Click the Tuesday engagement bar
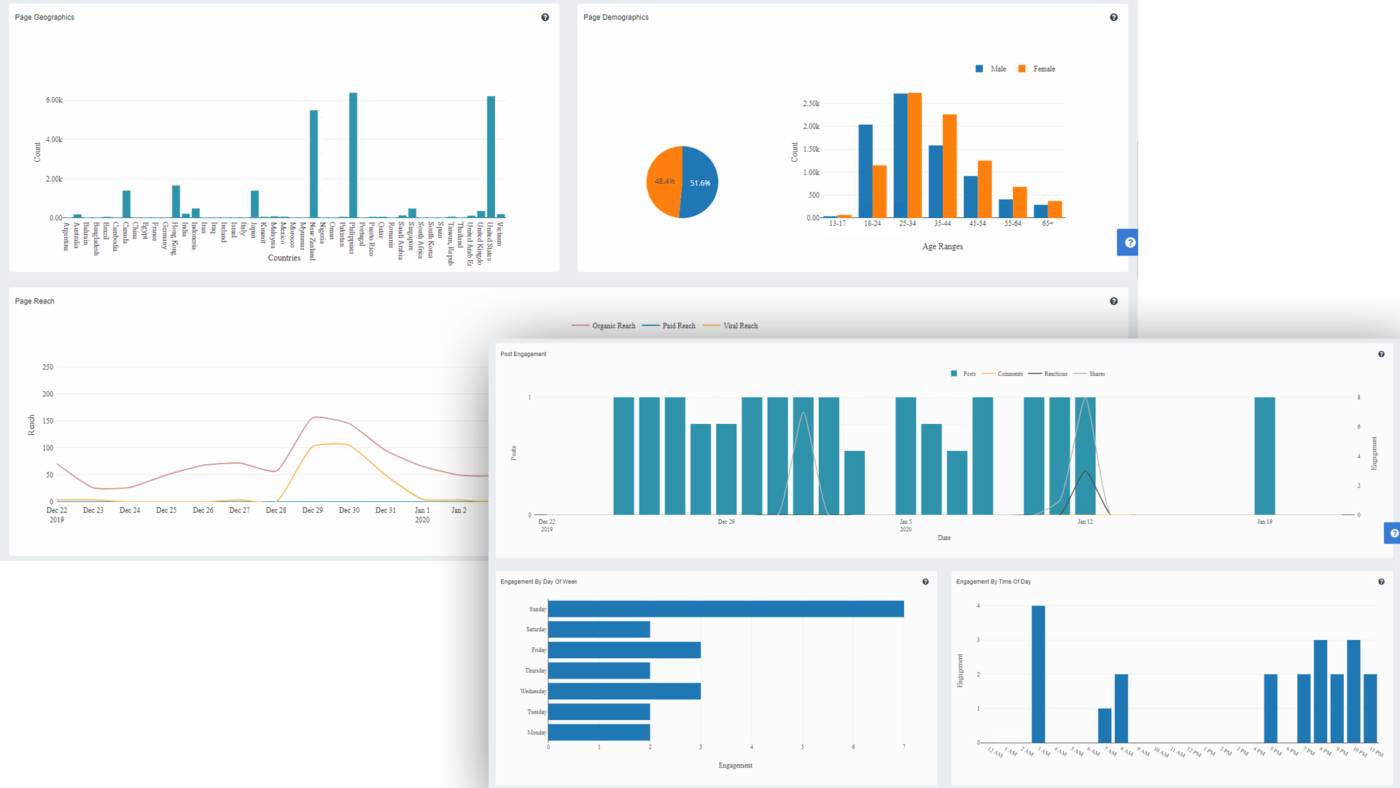The width and height of the screenshot is (1400, 788). [599, 712]
